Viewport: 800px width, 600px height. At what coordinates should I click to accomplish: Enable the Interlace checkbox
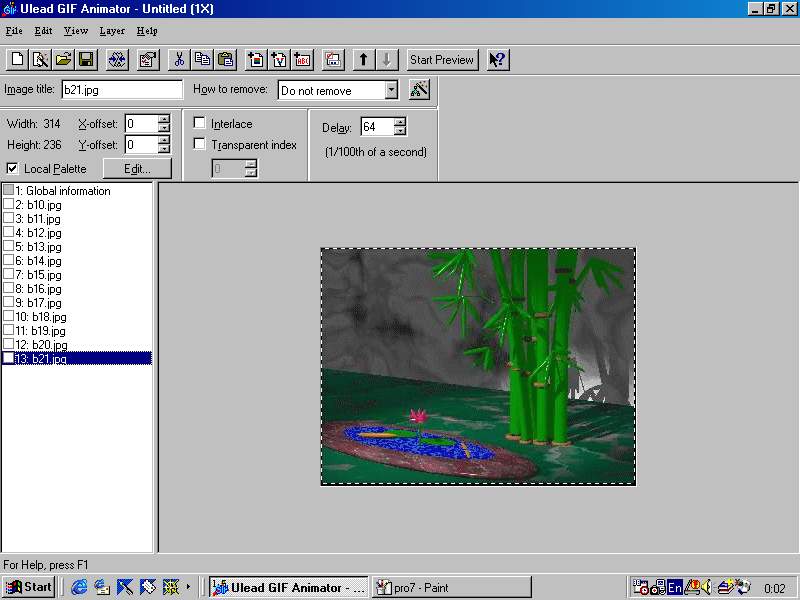[x=200, y=124]
